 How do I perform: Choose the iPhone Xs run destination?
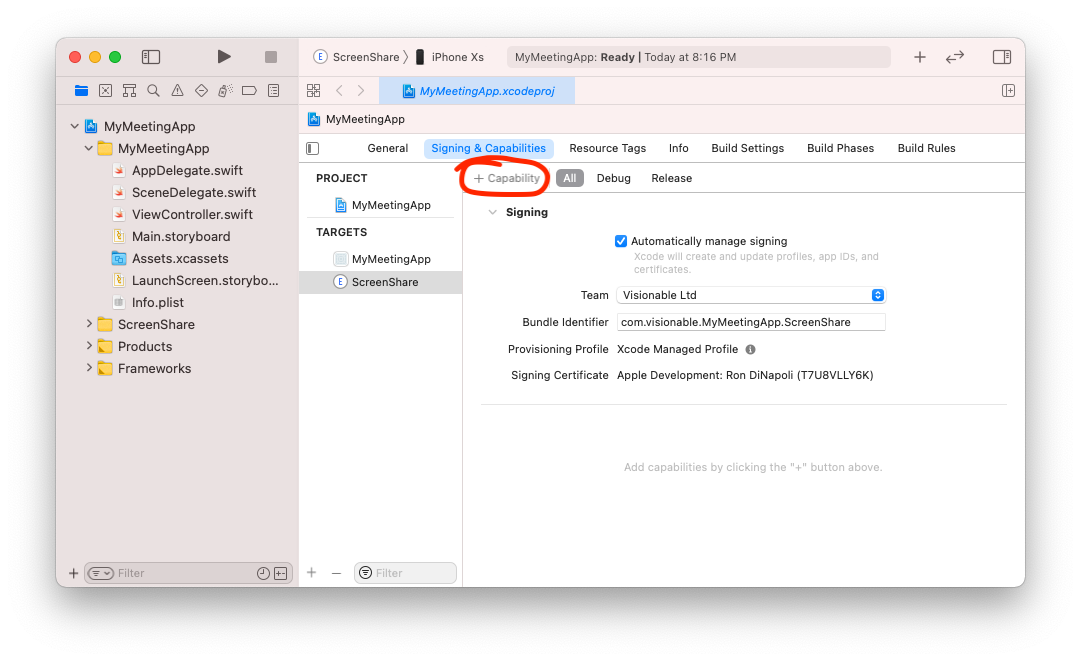click(x=449, y=57)
